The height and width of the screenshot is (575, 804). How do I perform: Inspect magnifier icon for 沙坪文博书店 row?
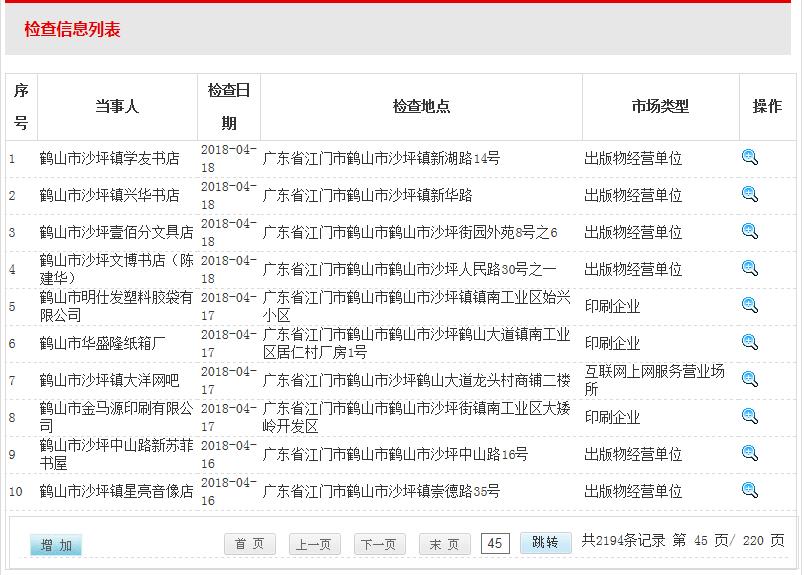(x=749, y=268)
